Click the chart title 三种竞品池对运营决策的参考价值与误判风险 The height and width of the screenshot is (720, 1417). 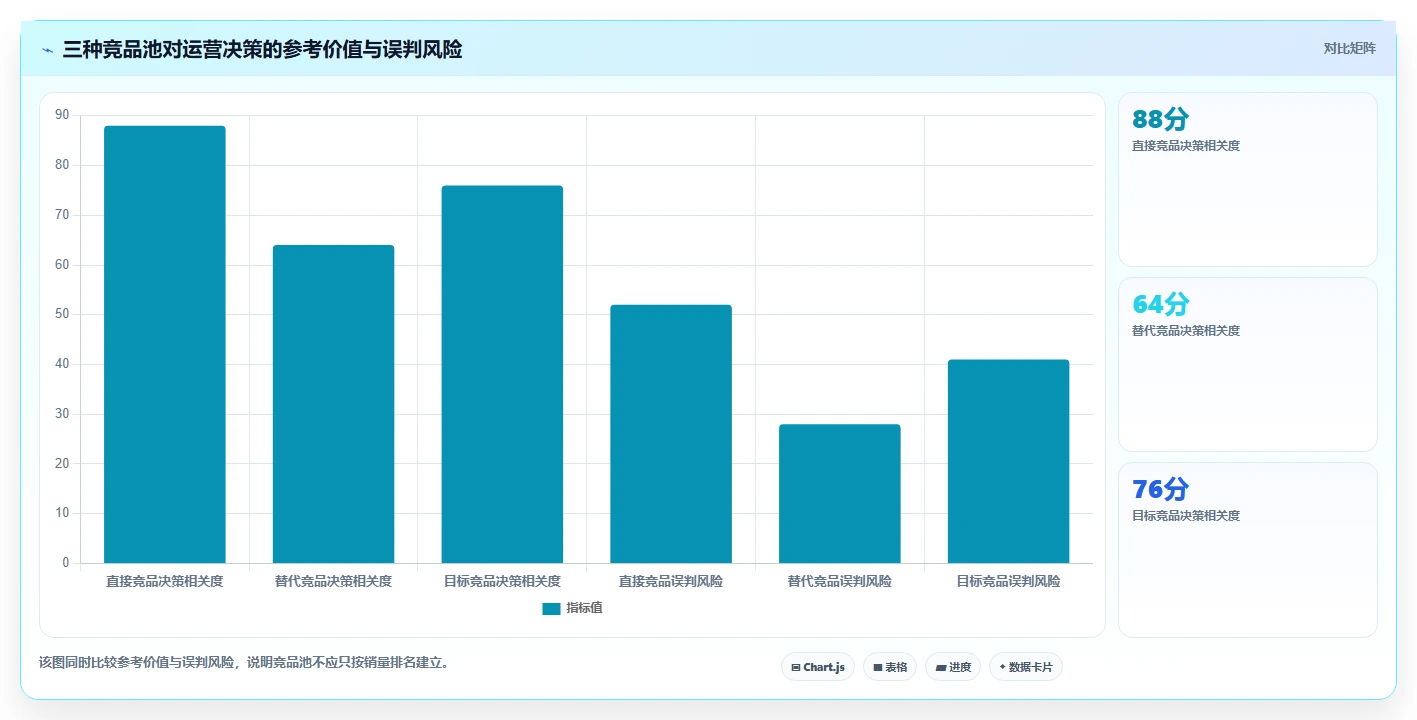[x=262, y=50]
